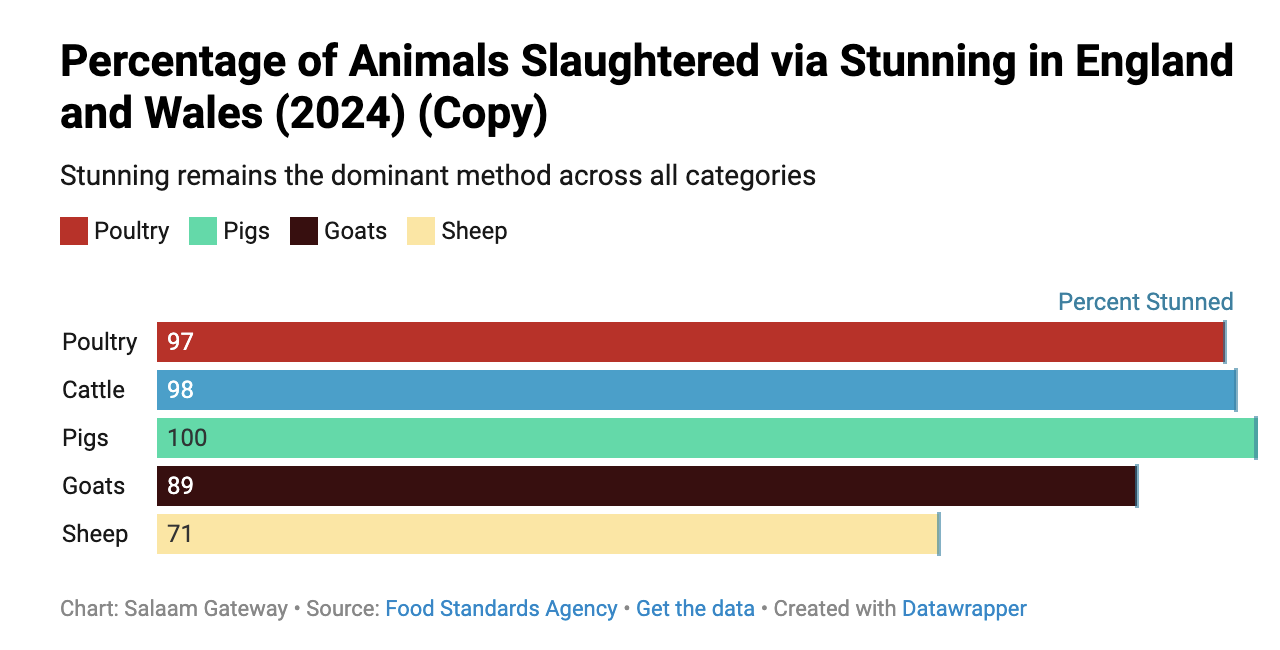
Task: Click the Sheep row label
Action: pos(95,534)
